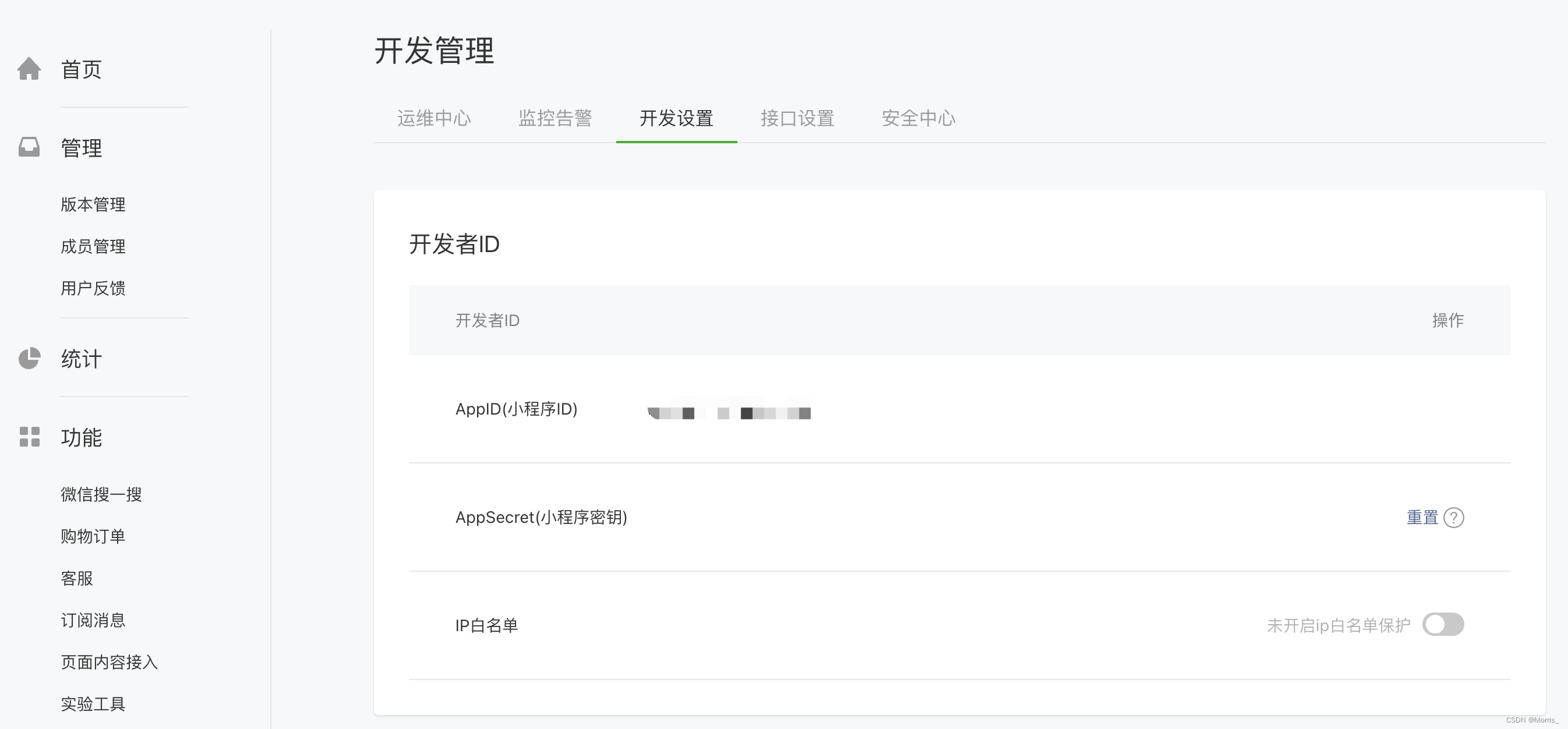Screen dimensions: 1568x729
Task: Open the AppSecret help question mark icon
Action: pyautogui.click(x=1456, y=516)
